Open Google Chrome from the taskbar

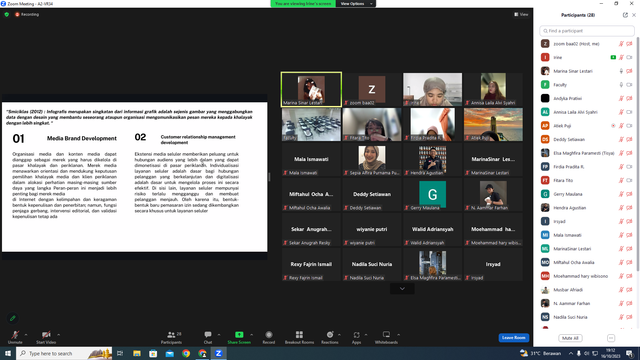click(186, 353)
